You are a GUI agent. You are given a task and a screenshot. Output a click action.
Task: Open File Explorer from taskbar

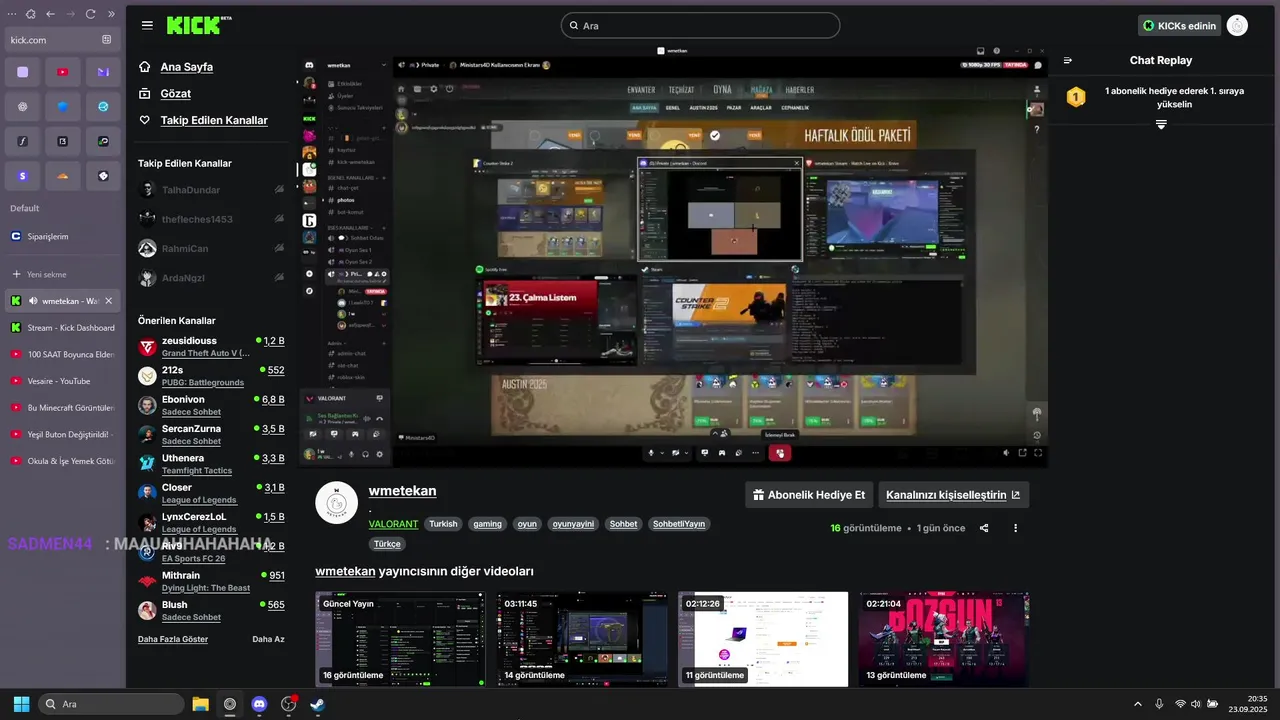tap(200, 704)
